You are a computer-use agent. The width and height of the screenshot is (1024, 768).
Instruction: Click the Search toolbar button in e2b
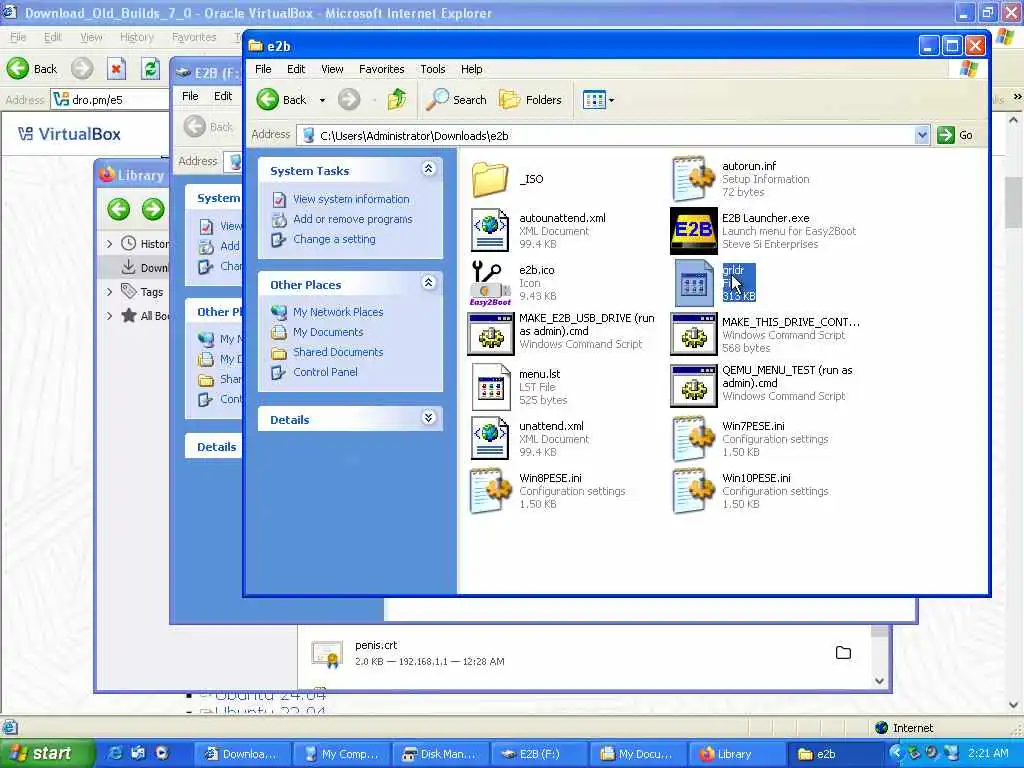point(456,99)
